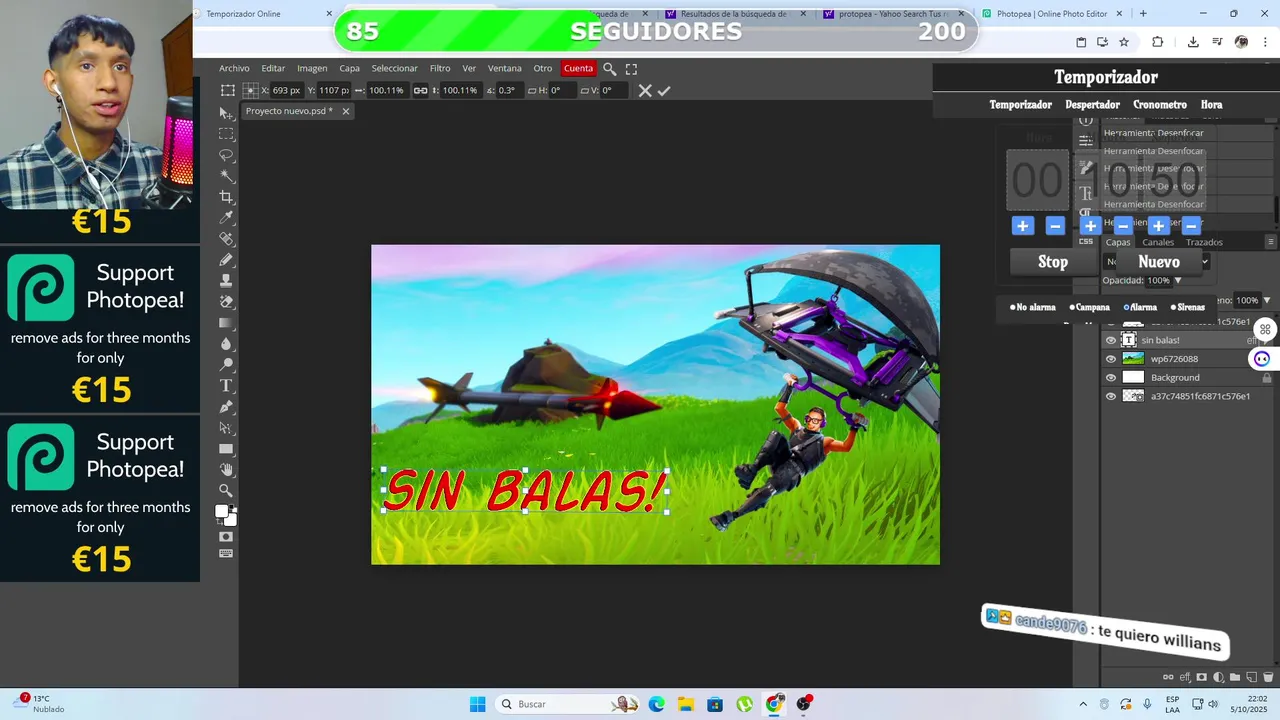The width and height of the screenshot is (1280, 720).
Task: Select the Rectangle shape tool
Action: click(227, 448)
